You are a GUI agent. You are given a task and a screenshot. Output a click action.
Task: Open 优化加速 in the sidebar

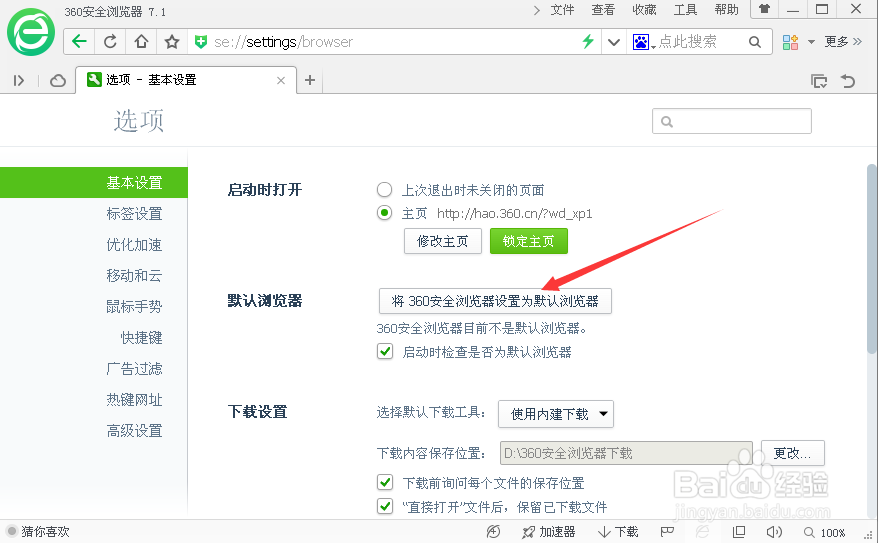[134, 245]
